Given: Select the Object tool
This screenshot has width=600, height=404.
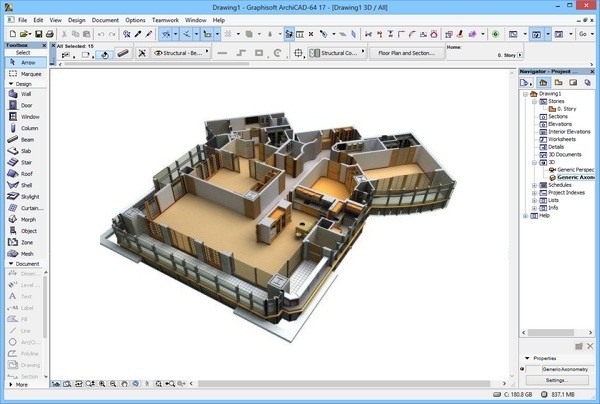Looking at the screenshot, I should (x=25, y=231).
